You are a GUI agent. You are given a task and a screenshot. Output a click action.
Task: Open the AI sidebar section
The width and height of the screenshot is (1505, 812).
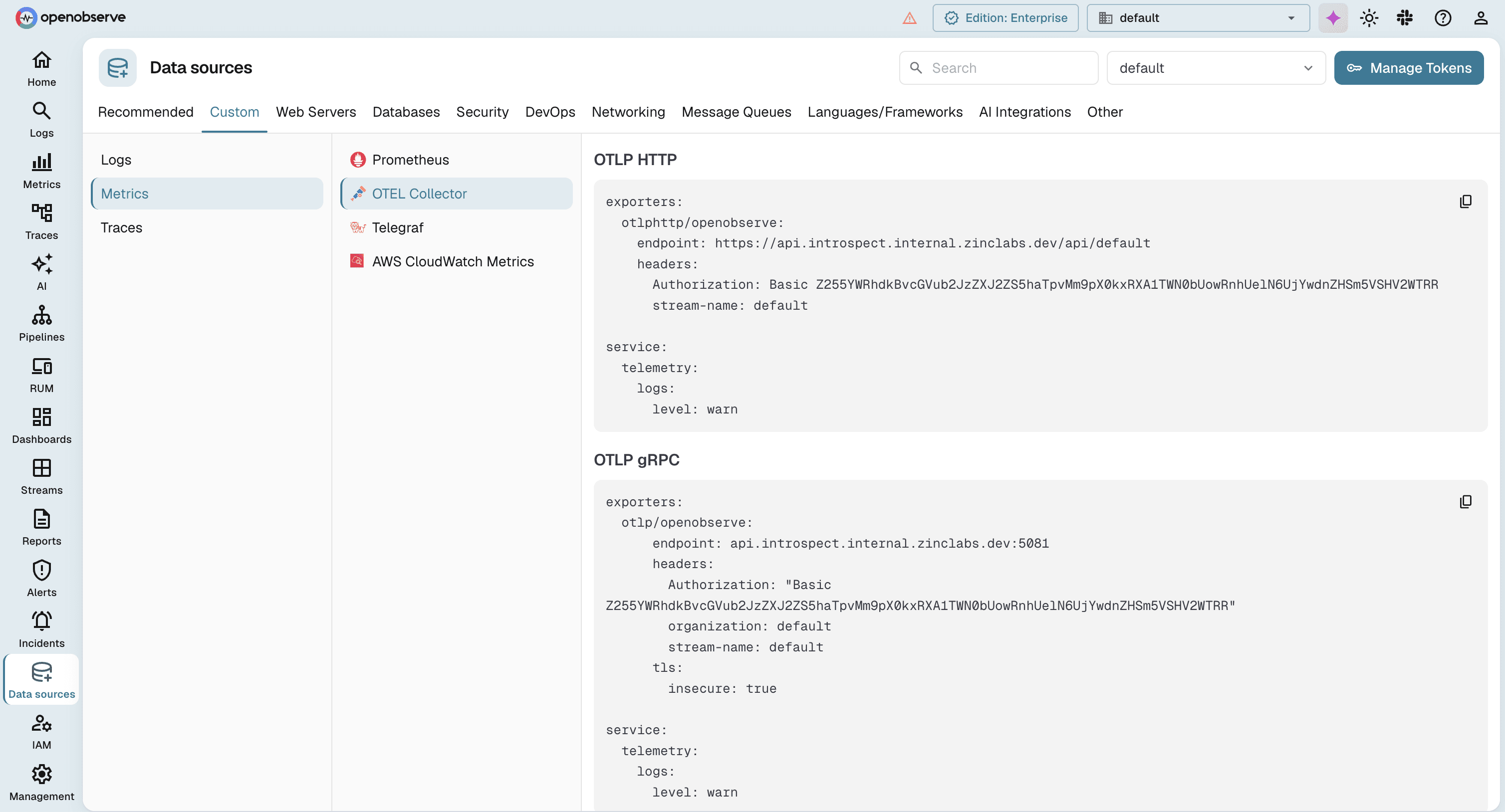(41, 273)
